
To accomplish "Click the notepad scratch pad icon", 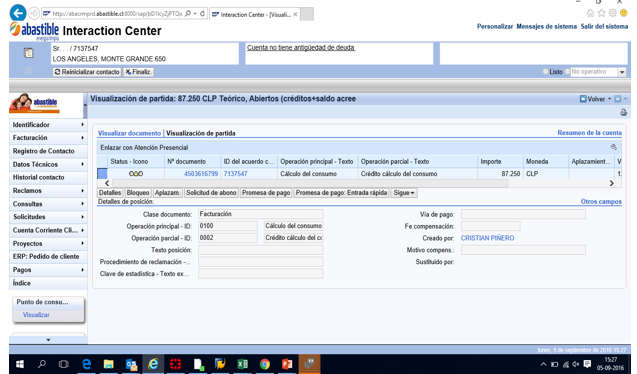I will 28,53.
